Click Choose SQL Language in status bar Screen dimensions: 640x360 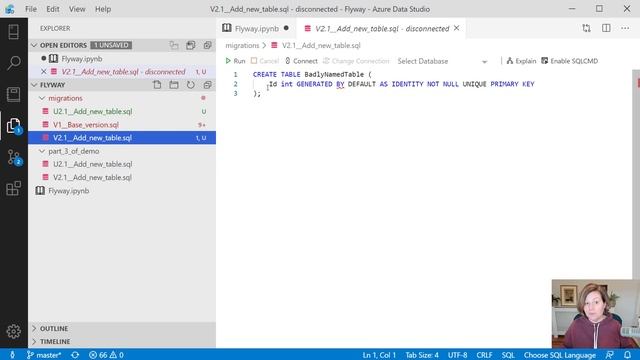tap(560, 355)
